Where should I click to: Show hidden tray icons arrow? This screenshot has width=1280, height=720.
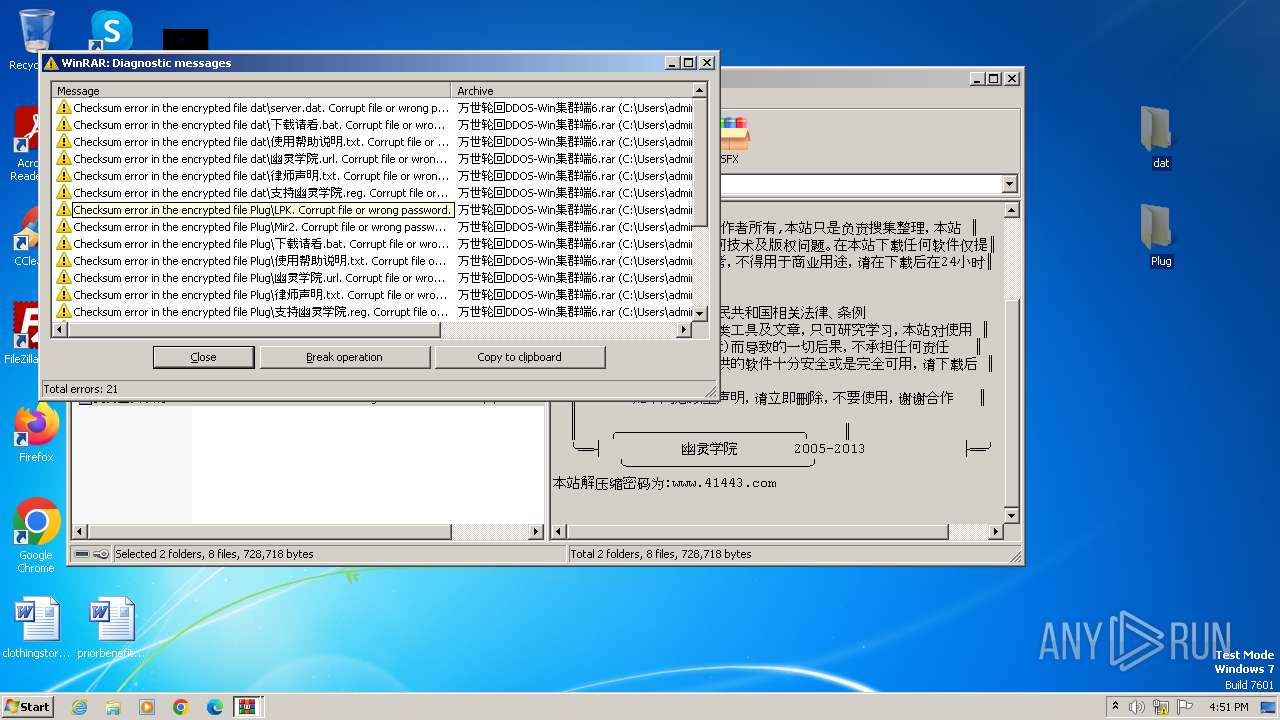1116,706
